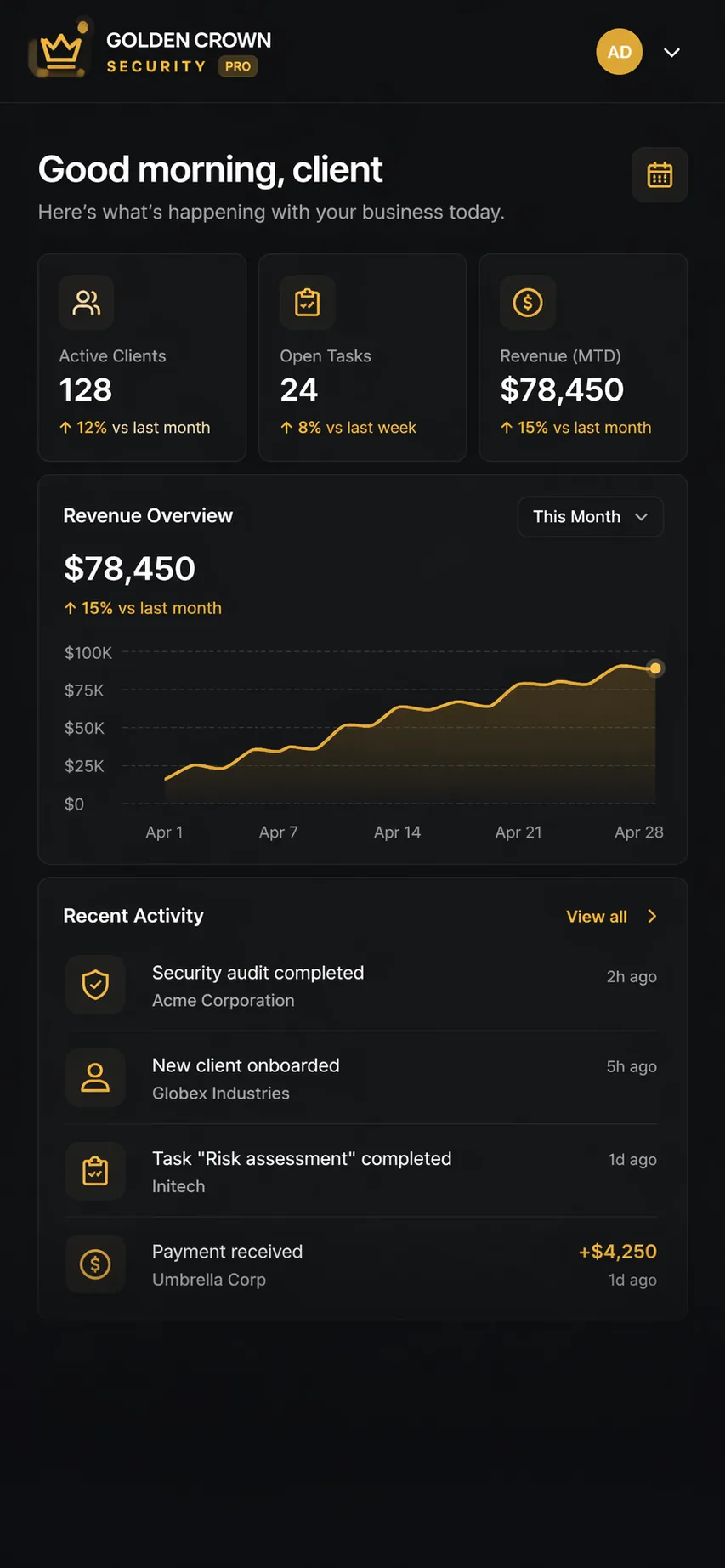Open the New client onboarded activity
725x1568 pixels.
click(x=361, y=1077)
